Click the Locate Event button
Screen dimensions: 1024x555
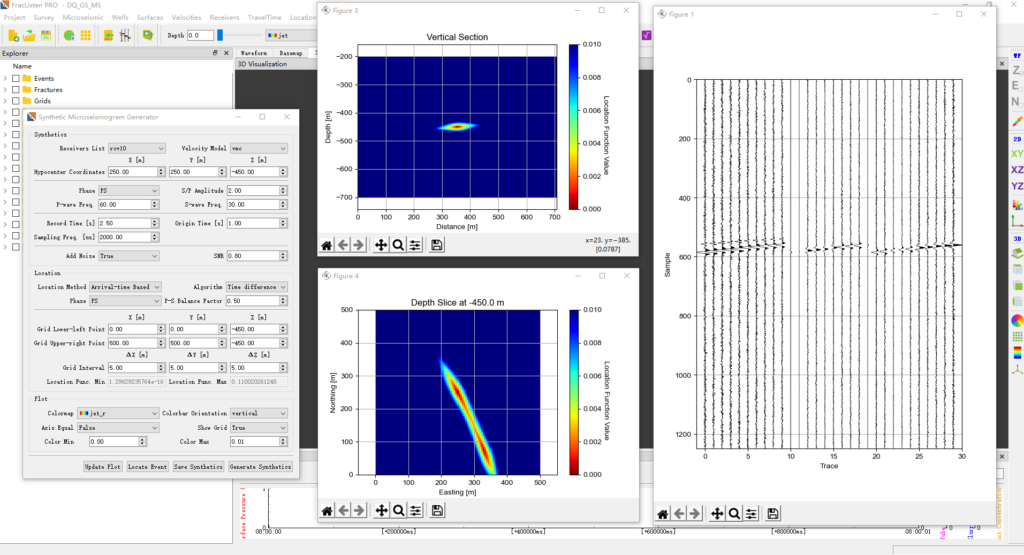(x=147, y=467)
